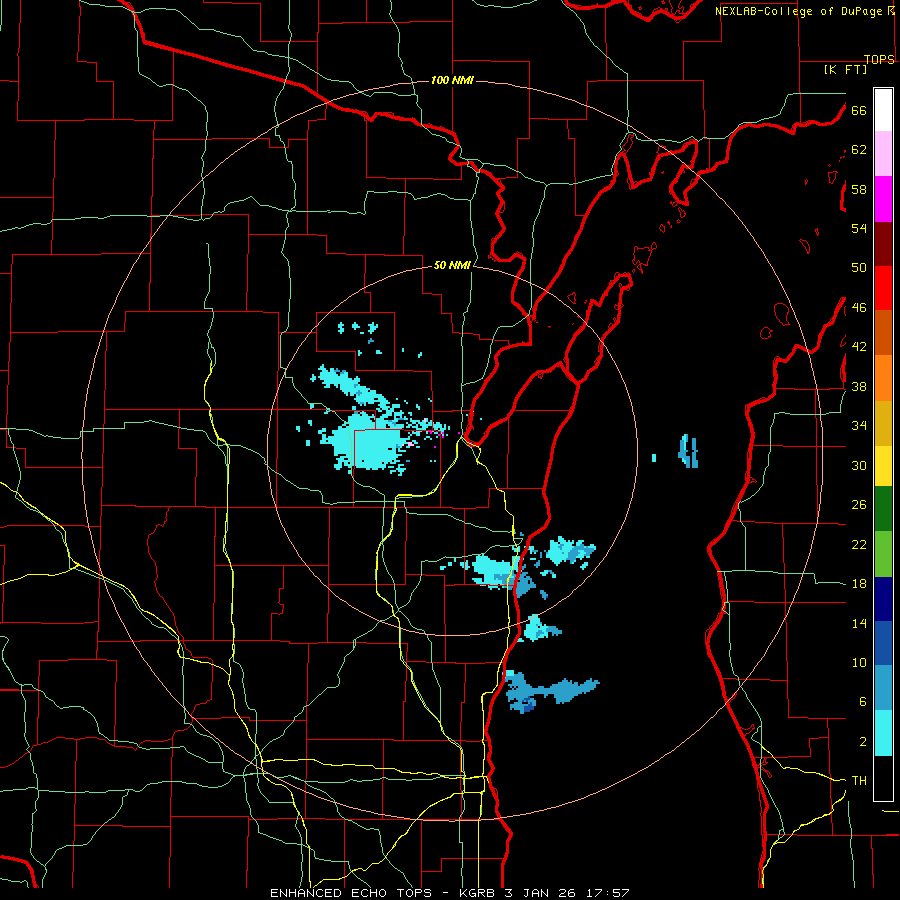Click the legend value "42"
Image resolution: width=900 pixels, height=900 pixels.
coord(859,347)
